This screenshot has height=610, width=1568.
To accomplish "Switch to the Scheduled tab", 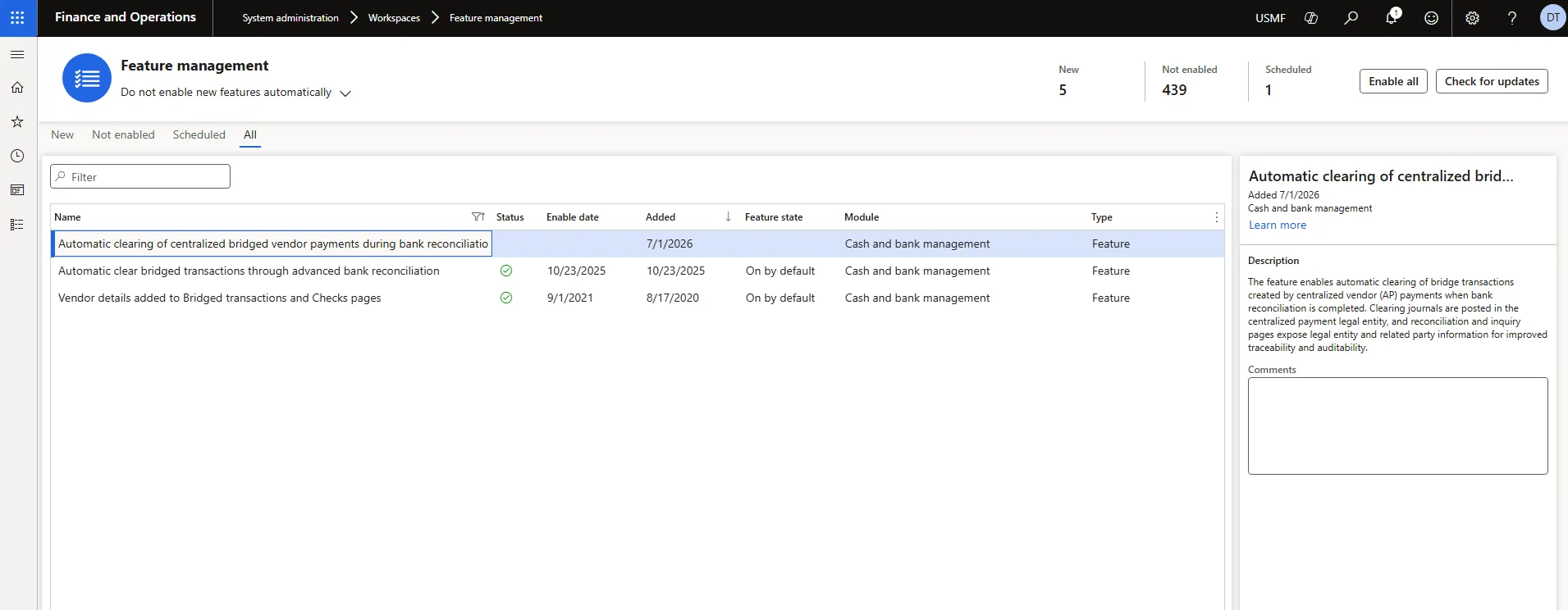I will 199,135.
